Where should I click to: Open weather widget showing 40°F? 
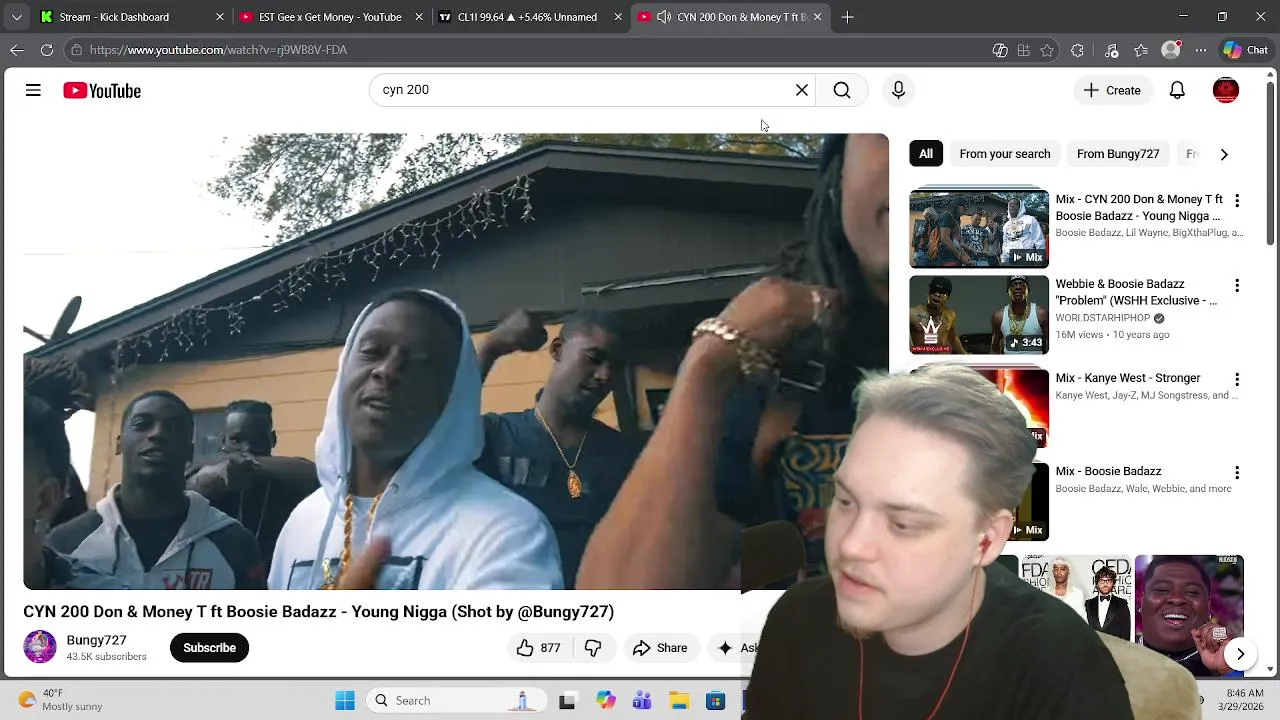click(x=62, y=700)
